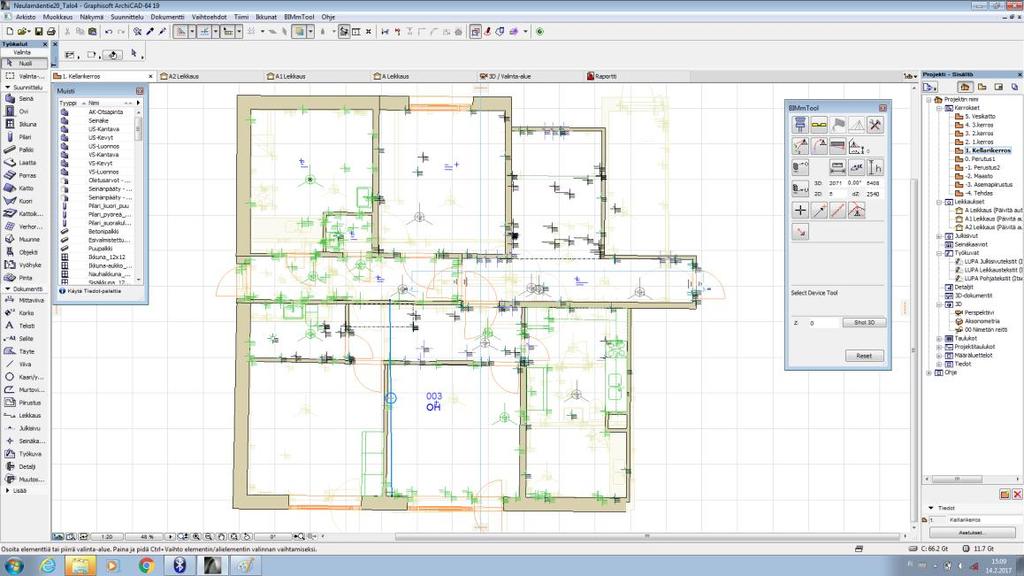Collapse the Dokumentti tool group

[x=7, y=289]
